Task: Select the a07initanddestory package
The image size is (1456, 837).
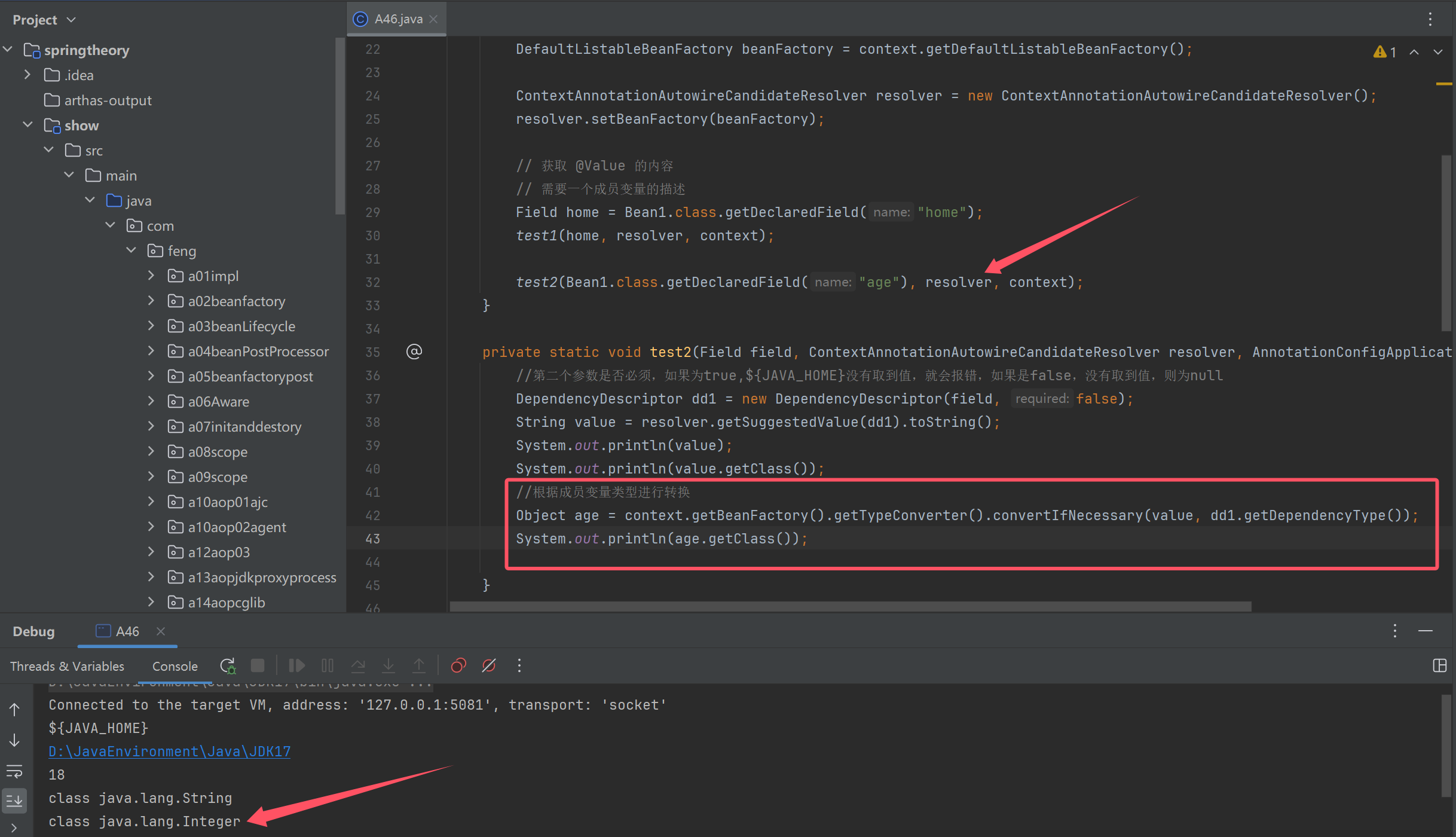Action: pos(244,426)
